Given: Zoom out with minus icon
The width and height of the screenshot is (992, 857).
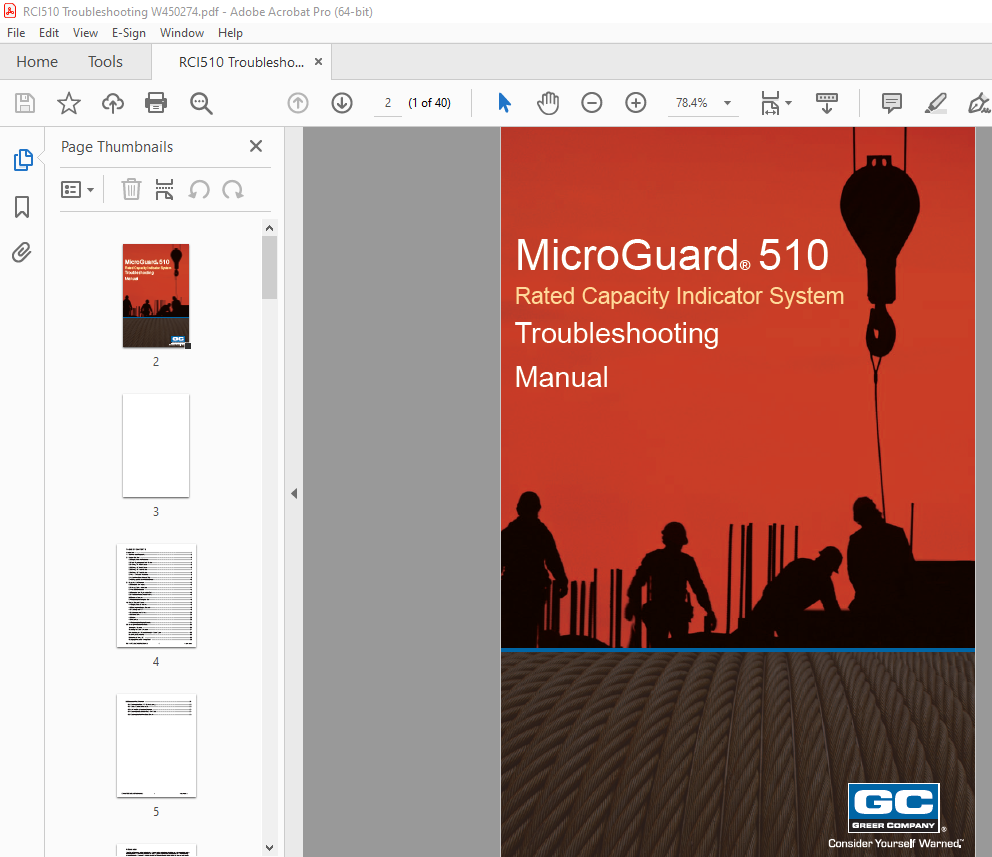Looking at the screenshot, I should [592, 102].
